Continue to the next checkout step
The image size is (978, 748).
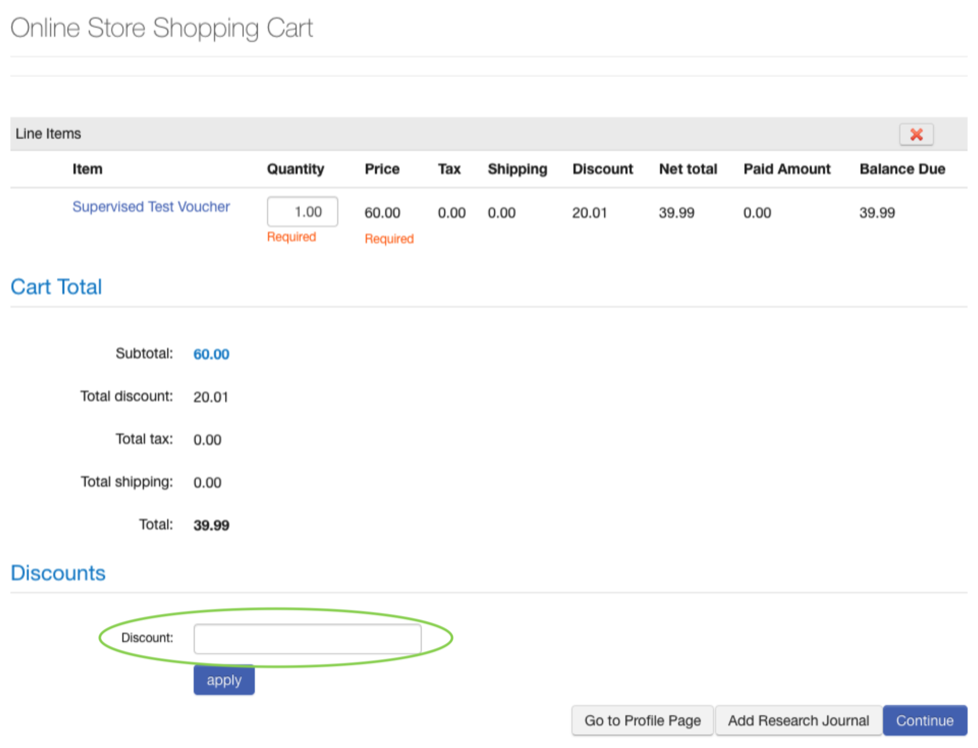pos(925,721)
